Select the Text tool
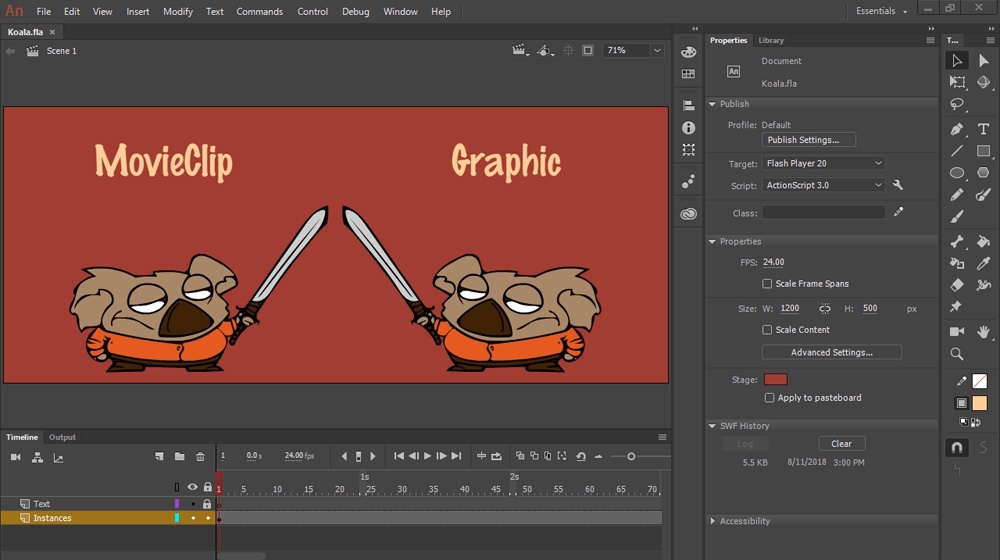The width and height of the screenshot is (1000, 560). pyautogui.click(x=983, y=129)
